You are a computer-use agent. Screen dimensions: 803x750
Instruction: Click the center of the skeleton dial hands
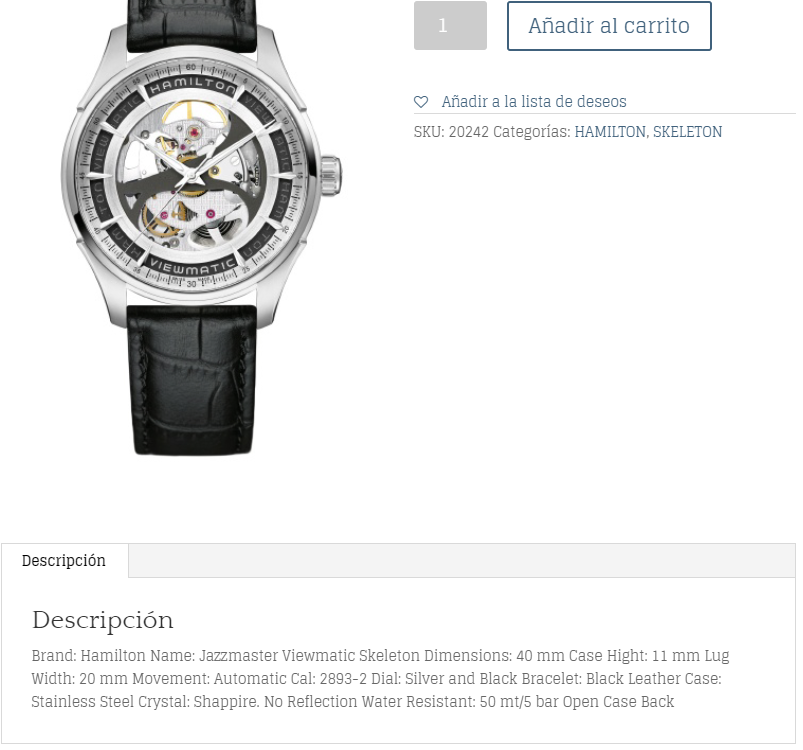pyautogui.click(x=192, y=177)
